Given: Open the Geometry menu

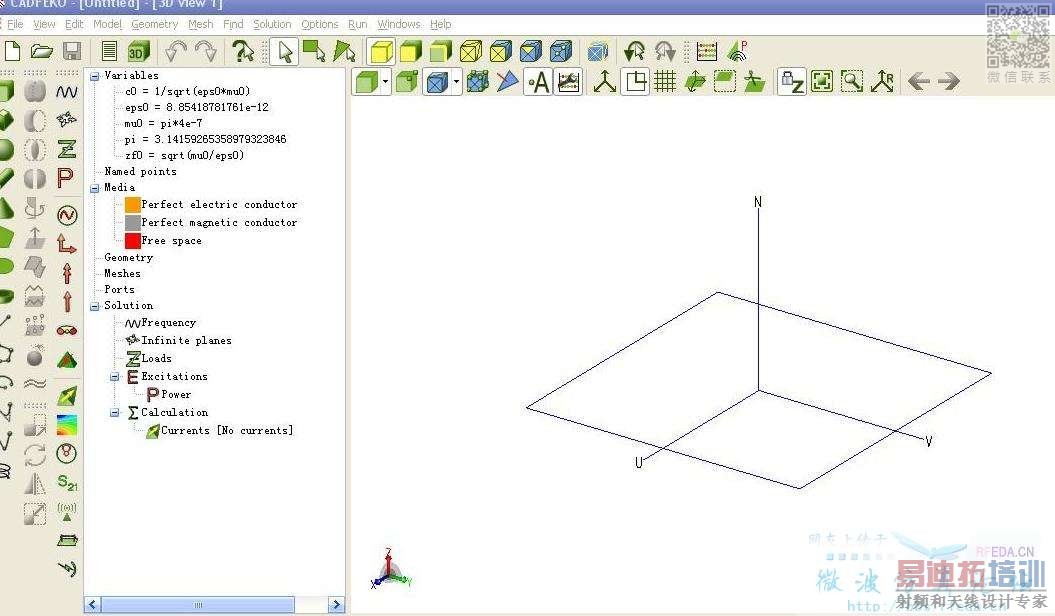Looking at the screenshot, I should [x=154, y=24].
